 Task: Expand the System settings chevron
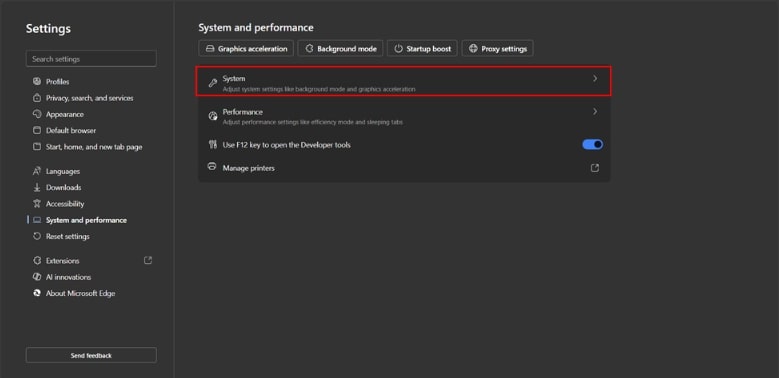(595, 78)
